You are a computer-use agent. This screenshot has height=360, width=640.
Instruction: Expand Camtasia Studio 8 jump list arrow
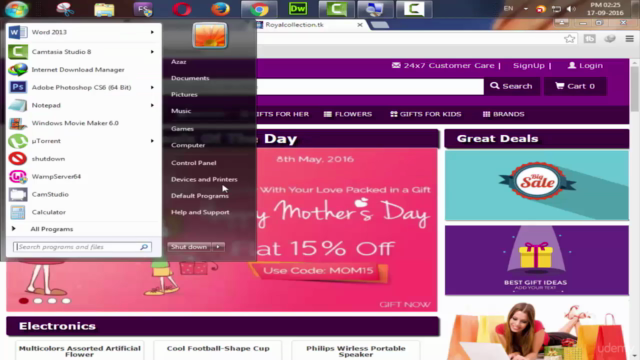coord(152,52)
